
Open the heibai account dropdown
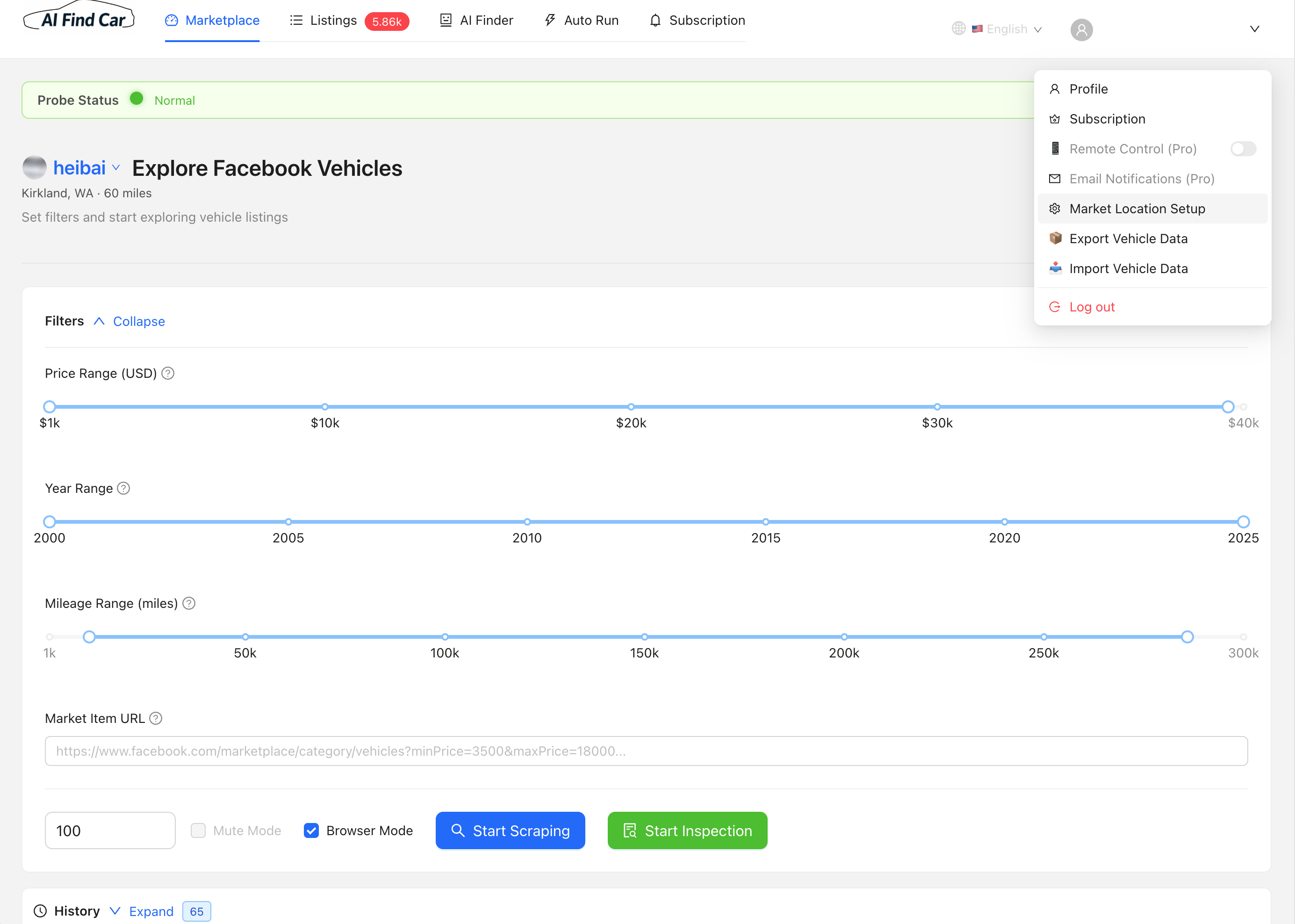[86, 168]
